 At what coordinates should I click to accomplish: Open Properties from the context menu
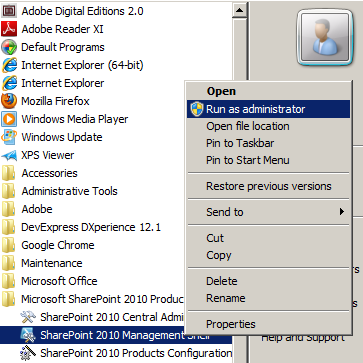(268, 324)
